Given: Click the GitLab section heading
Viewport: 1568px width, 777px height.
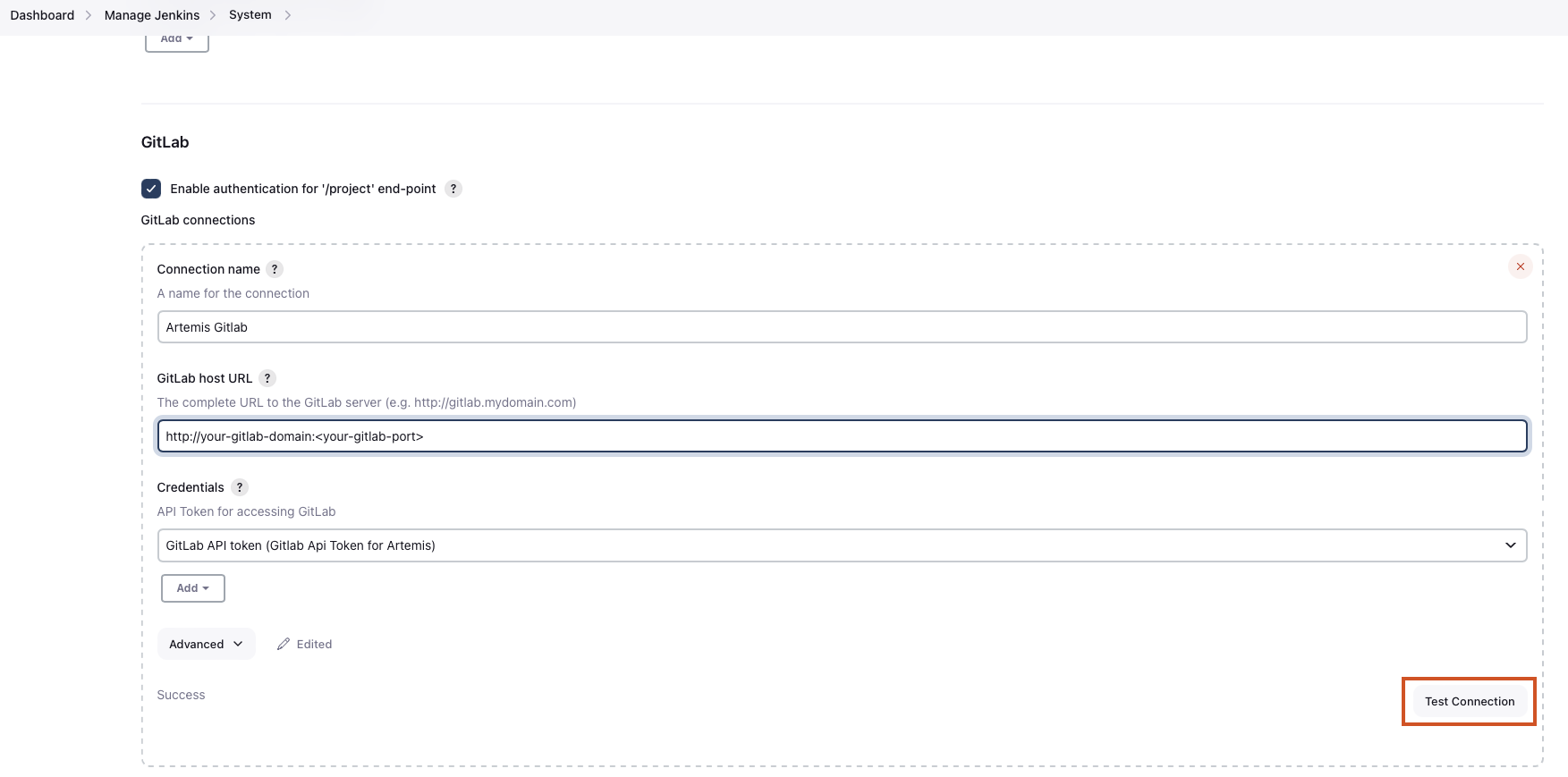Looking at the screenshot, I should click(165, 142).
